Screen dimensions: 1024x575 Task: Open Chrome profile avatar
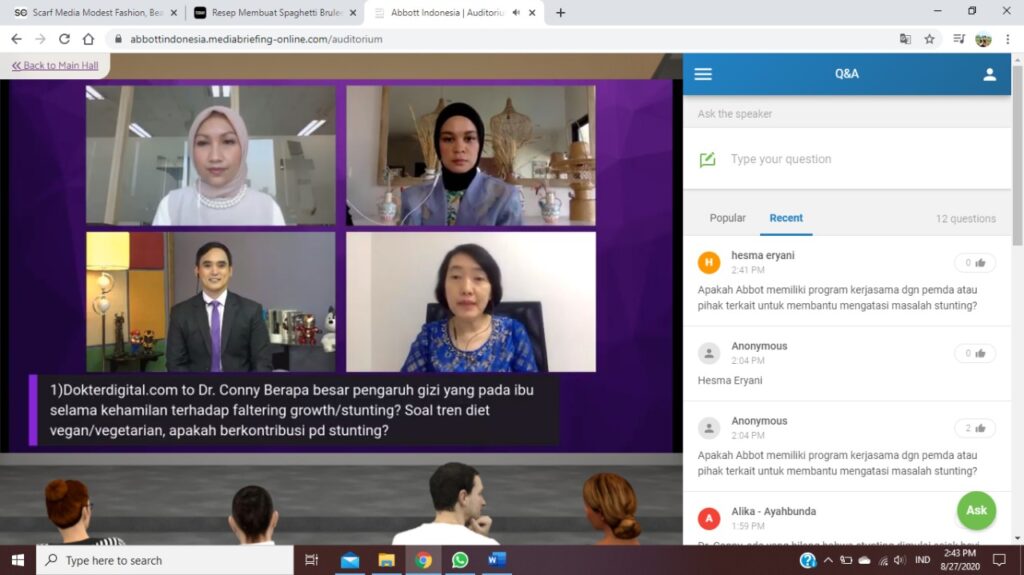[x=983, y=39]
